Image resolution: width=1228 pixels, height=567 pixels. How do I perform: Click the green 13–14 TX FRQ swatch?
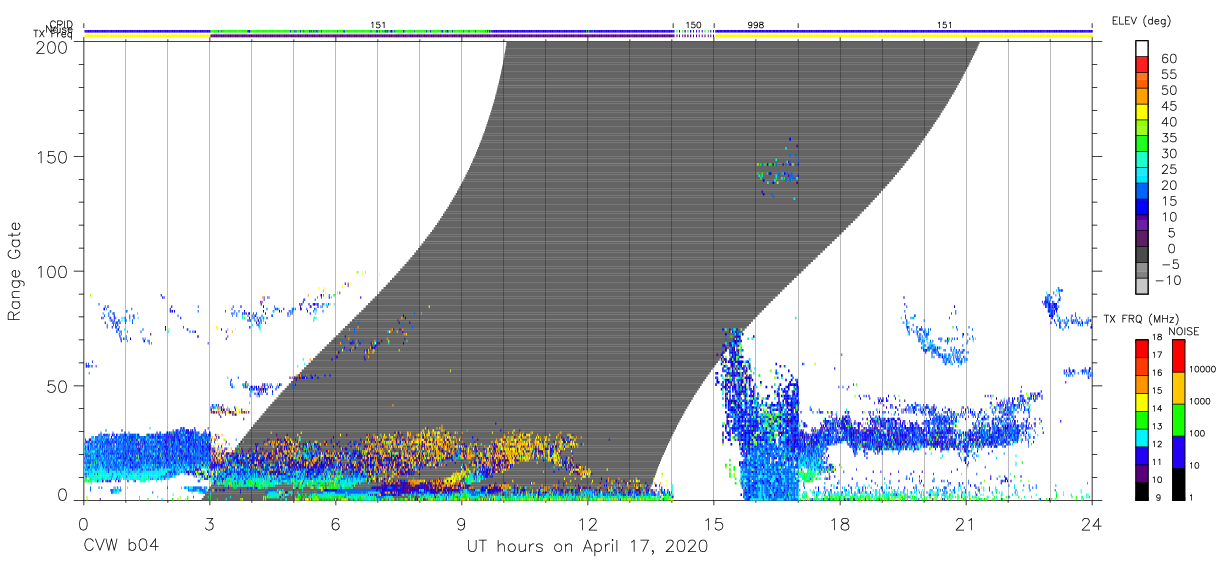click(x=1141, y=419)
